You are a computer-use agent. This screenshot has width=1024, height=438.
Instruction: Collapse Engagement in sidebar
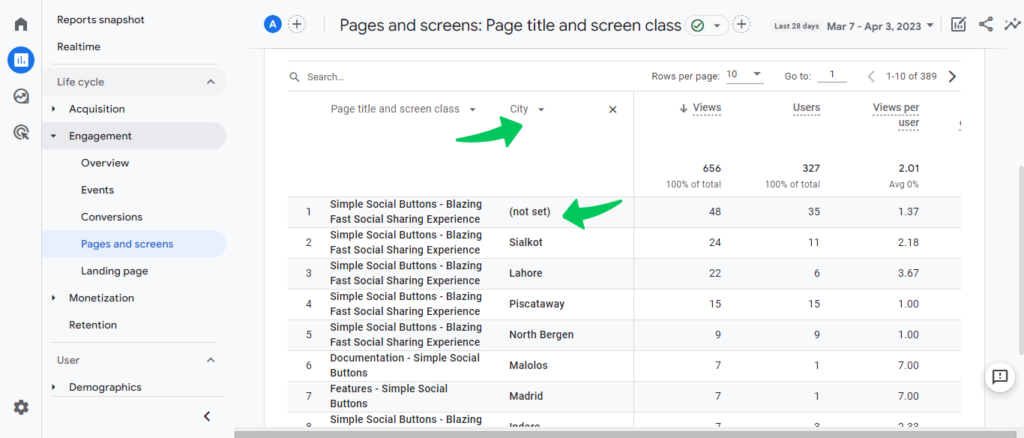(54, 136)
